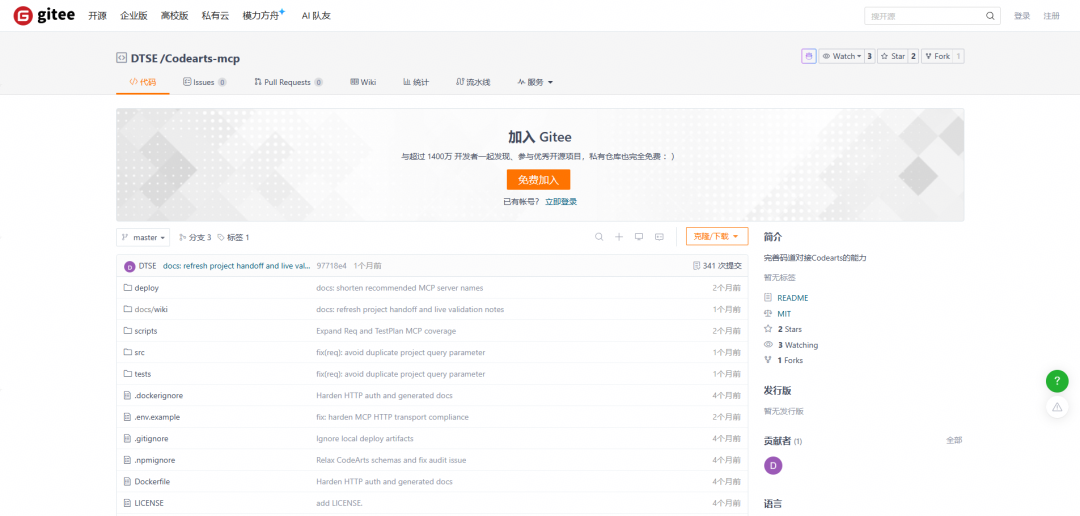This screenshot has height=516, width=1080.
Task: Click the MIT license scale icon
Action: click(768, 313)
